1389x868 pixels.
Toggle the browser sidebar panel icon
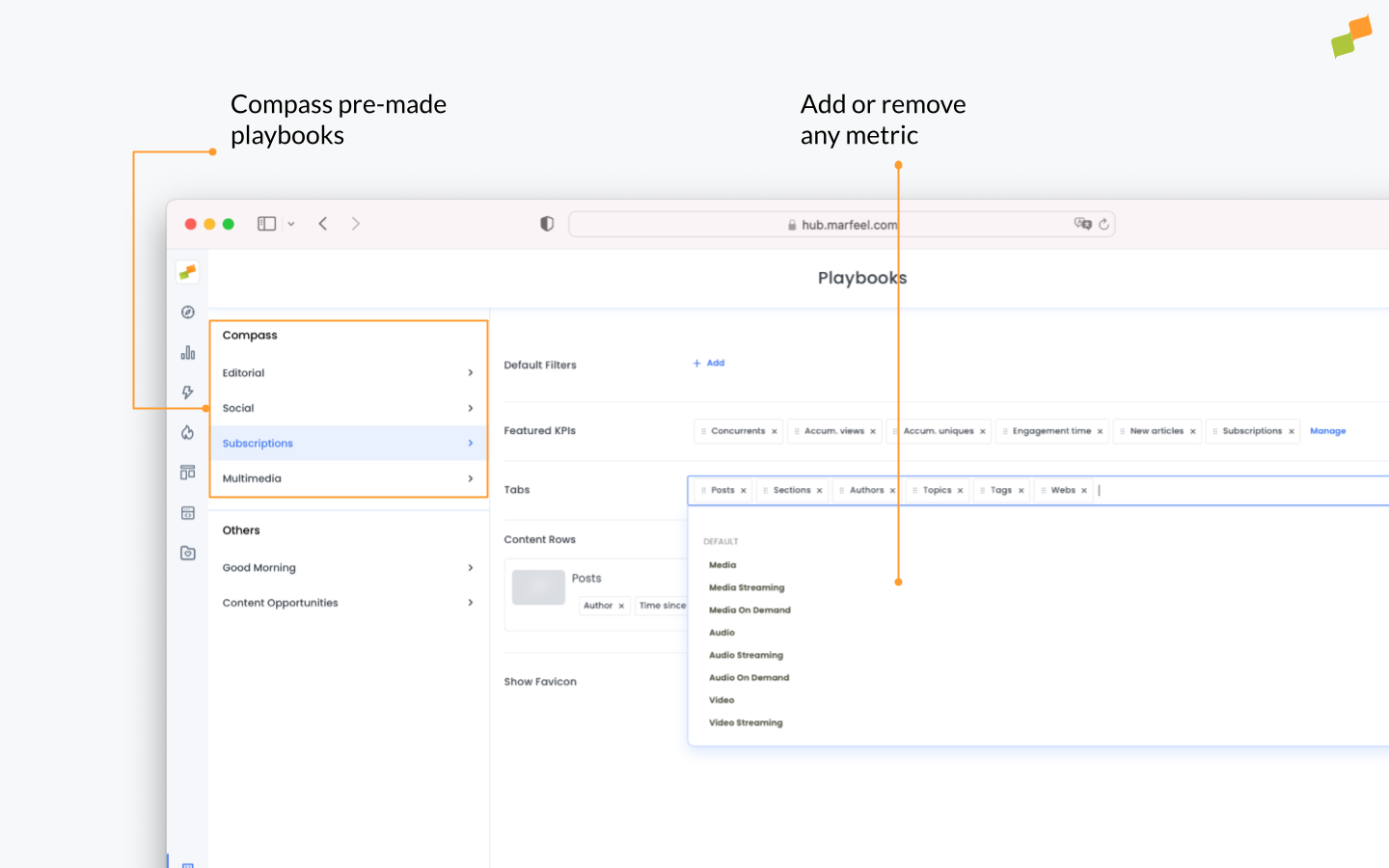click(267, 224)
